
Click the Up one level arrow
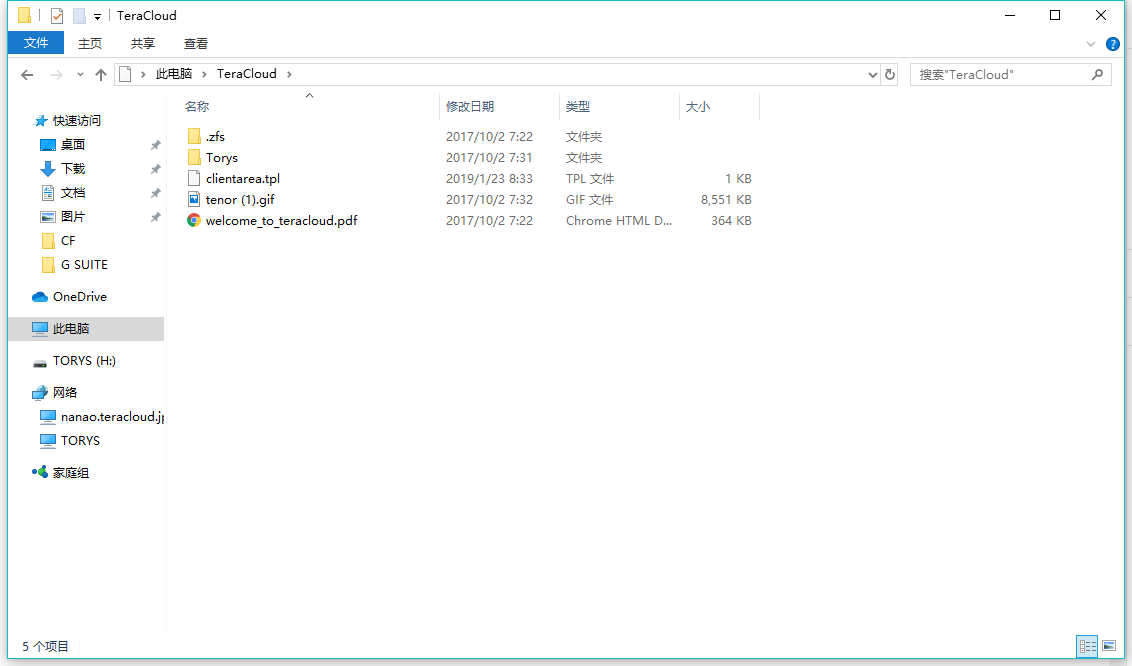[x=101, y=75]
